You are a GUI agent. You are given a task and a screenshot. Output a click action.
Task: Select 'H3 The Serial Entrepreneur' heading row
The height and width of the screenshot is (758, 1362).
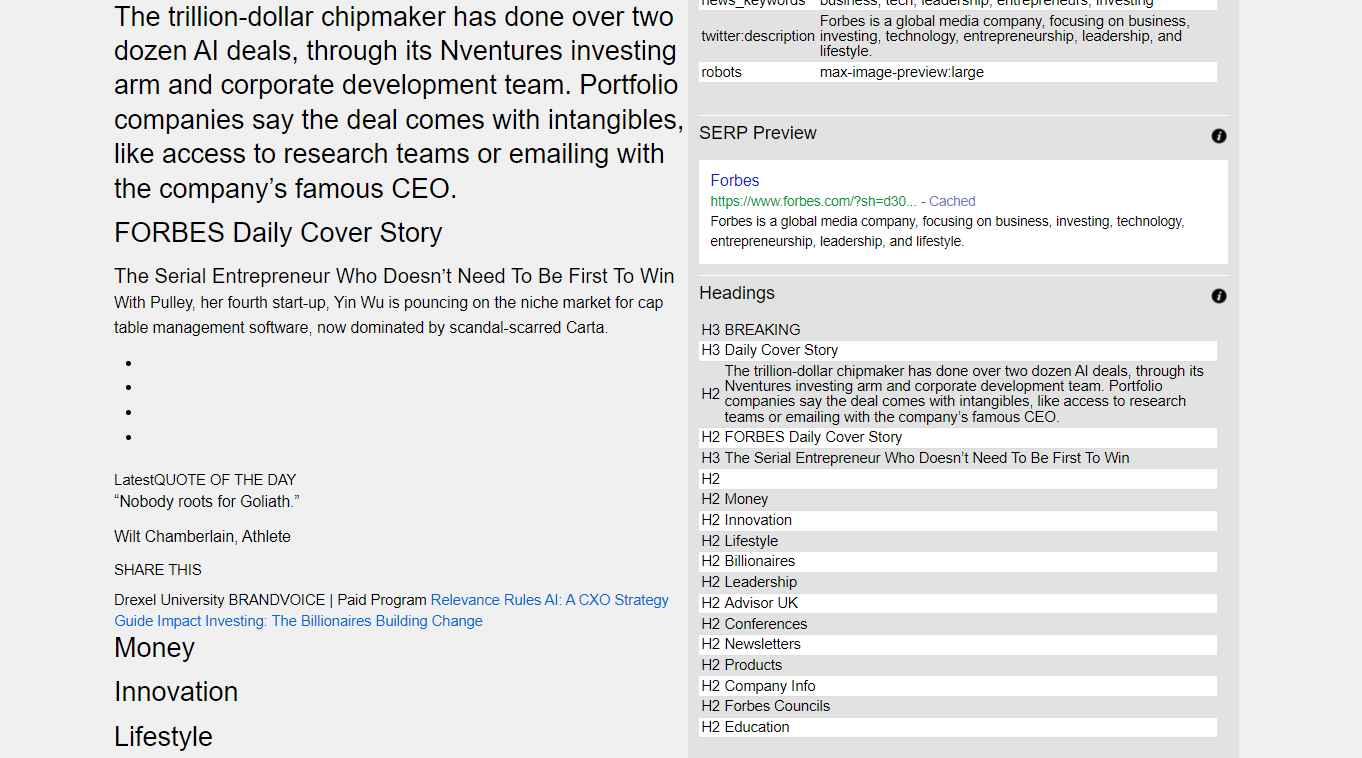pos(958,458)
